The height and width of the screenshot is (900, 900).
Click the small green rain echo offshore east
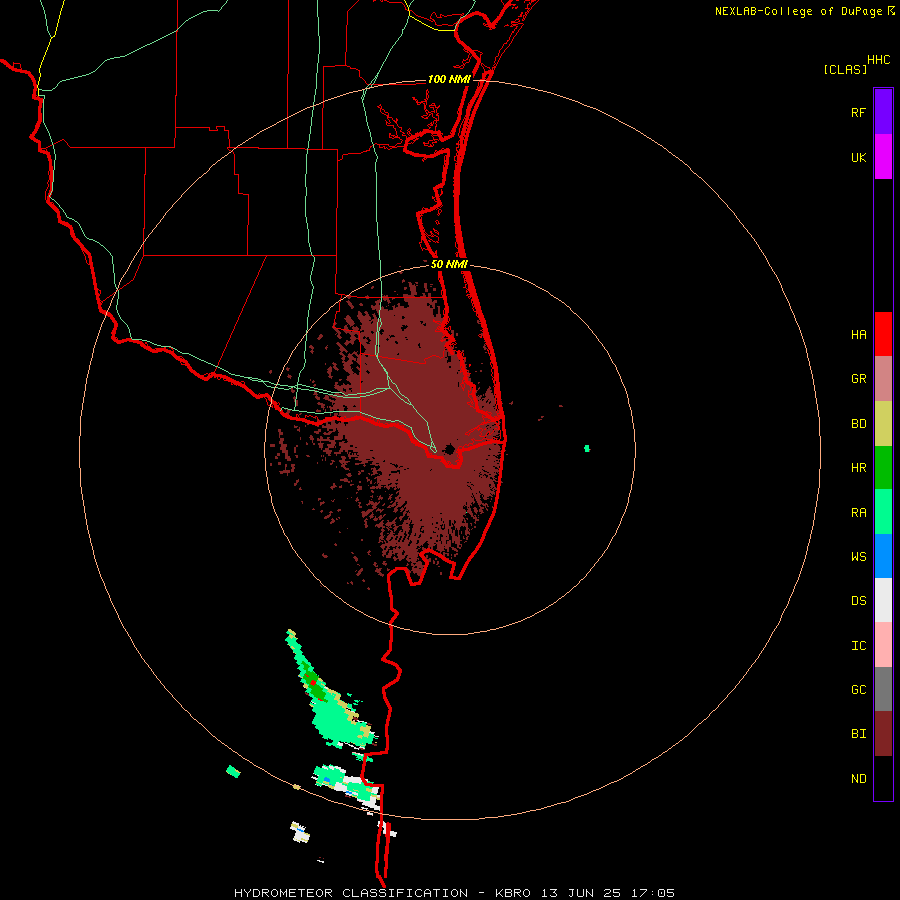coord(587,448)
